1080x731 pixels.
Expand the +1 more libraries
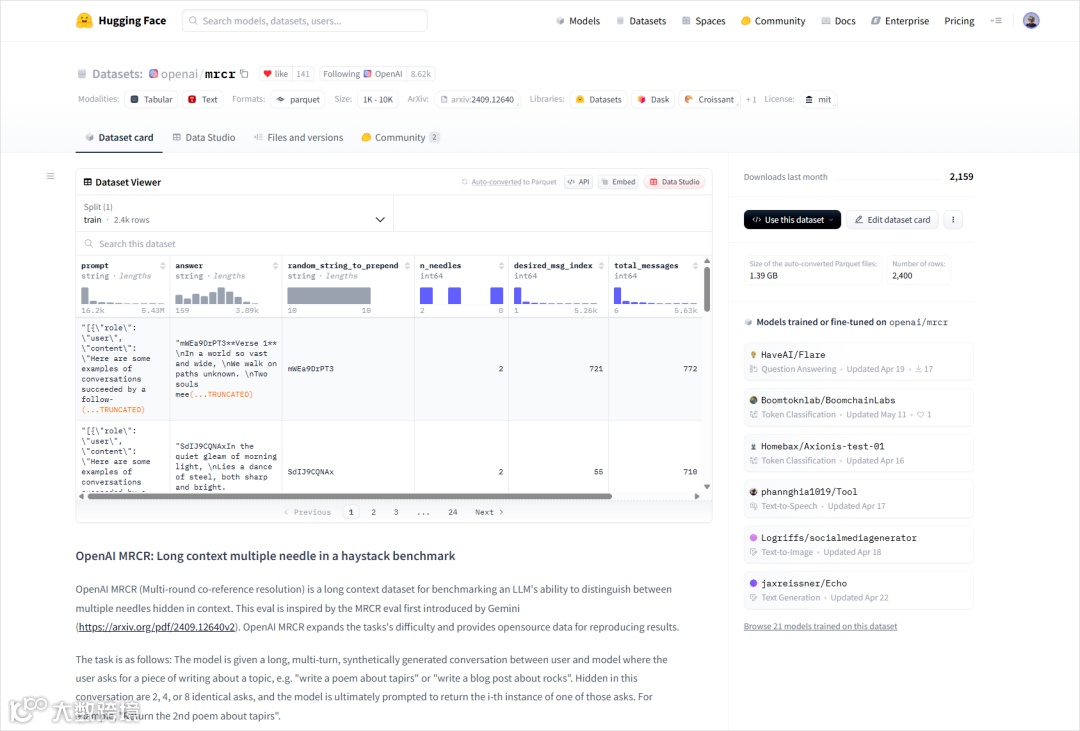pyautogui.click(x=751, y=99)
